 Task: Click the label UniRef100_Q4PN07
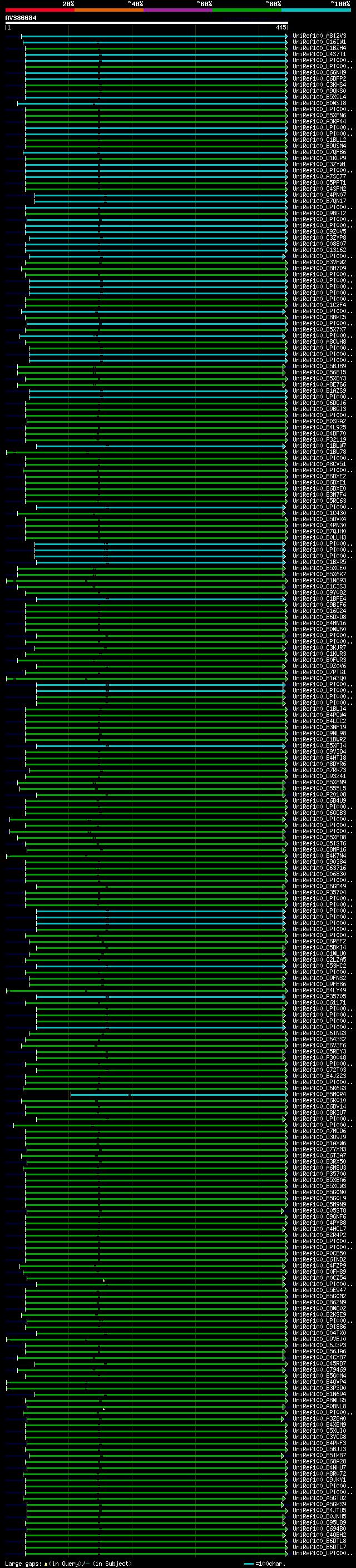point(319,195)
